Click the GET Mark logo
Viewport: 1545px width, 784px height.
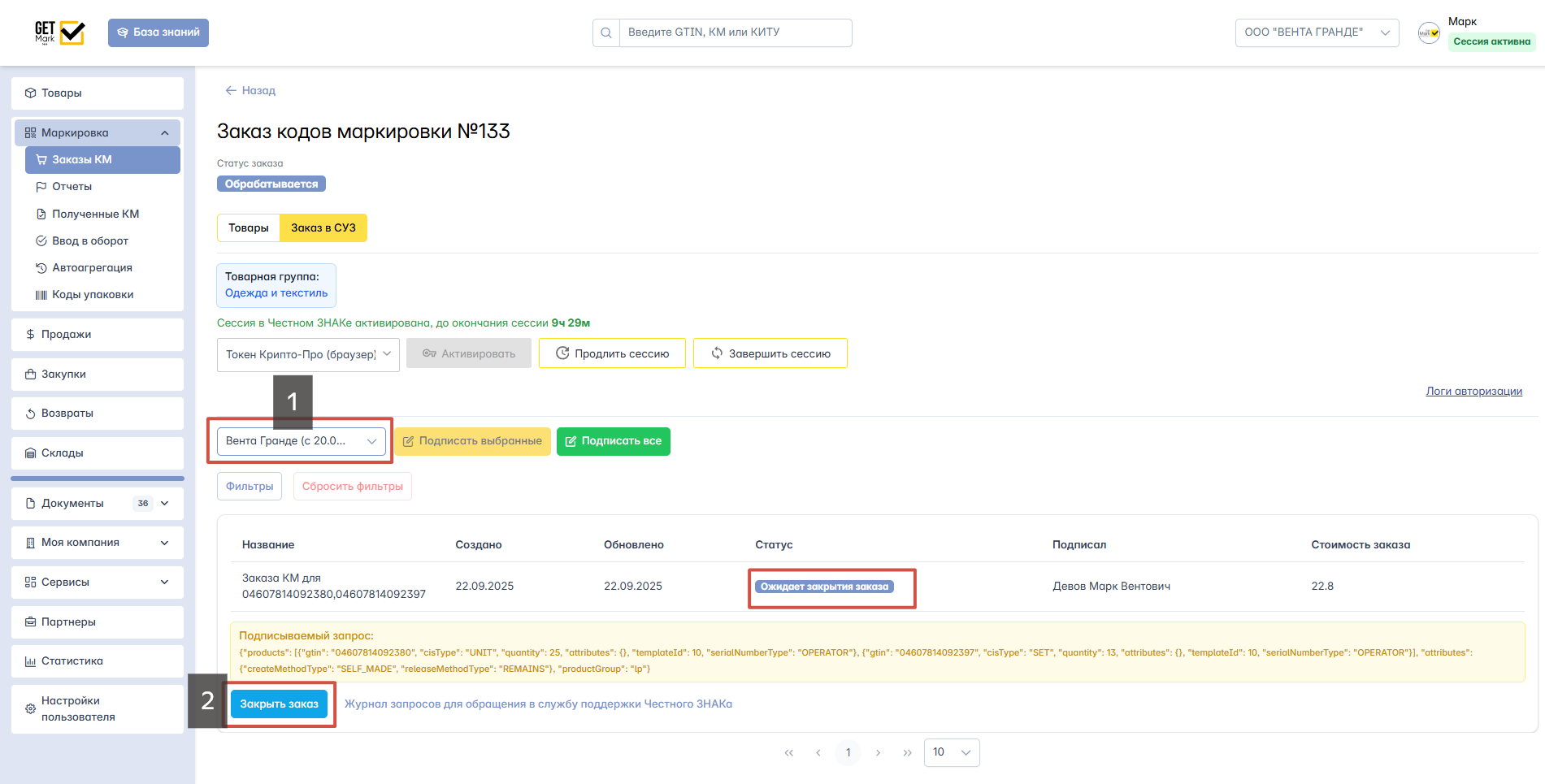pos(59,32)
